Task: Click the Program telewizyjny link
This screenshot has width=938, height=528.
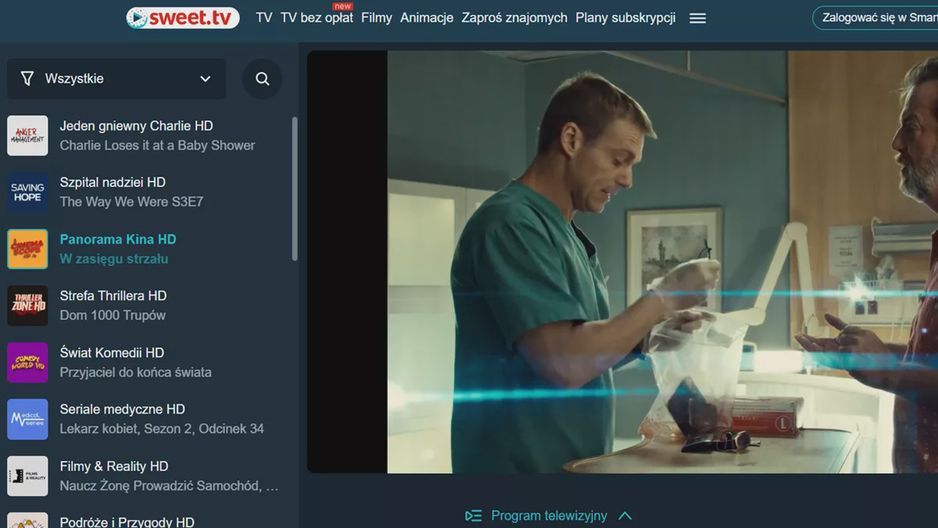Action: (x=549, y=515)
